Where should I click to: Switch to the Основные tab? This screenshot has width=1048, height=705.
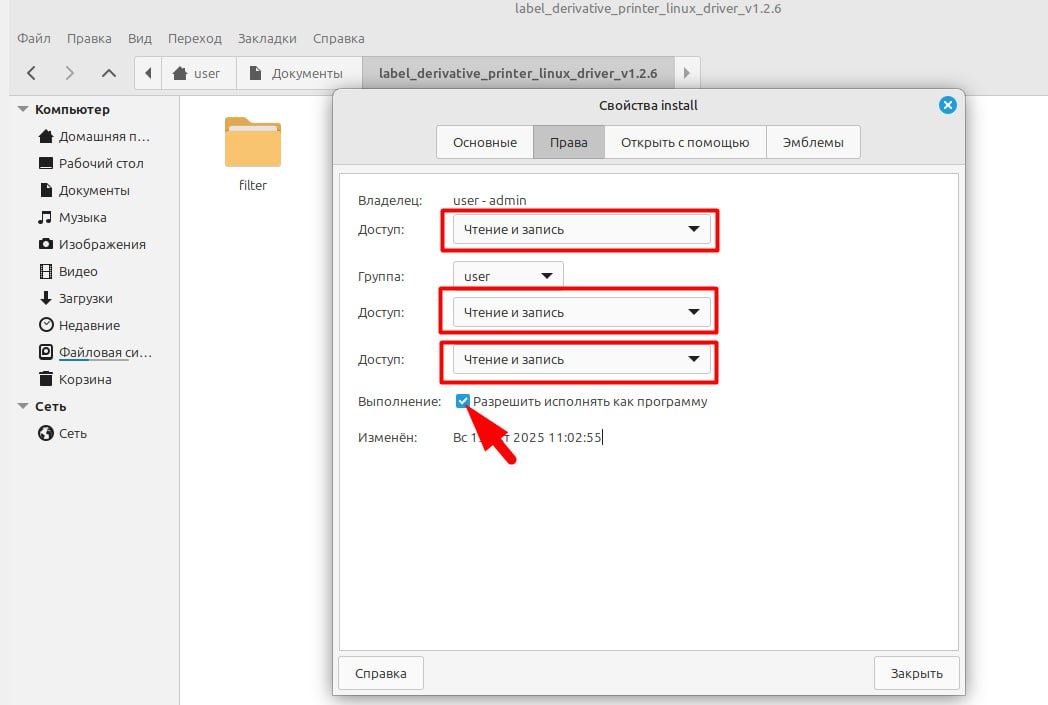[485, 142]
